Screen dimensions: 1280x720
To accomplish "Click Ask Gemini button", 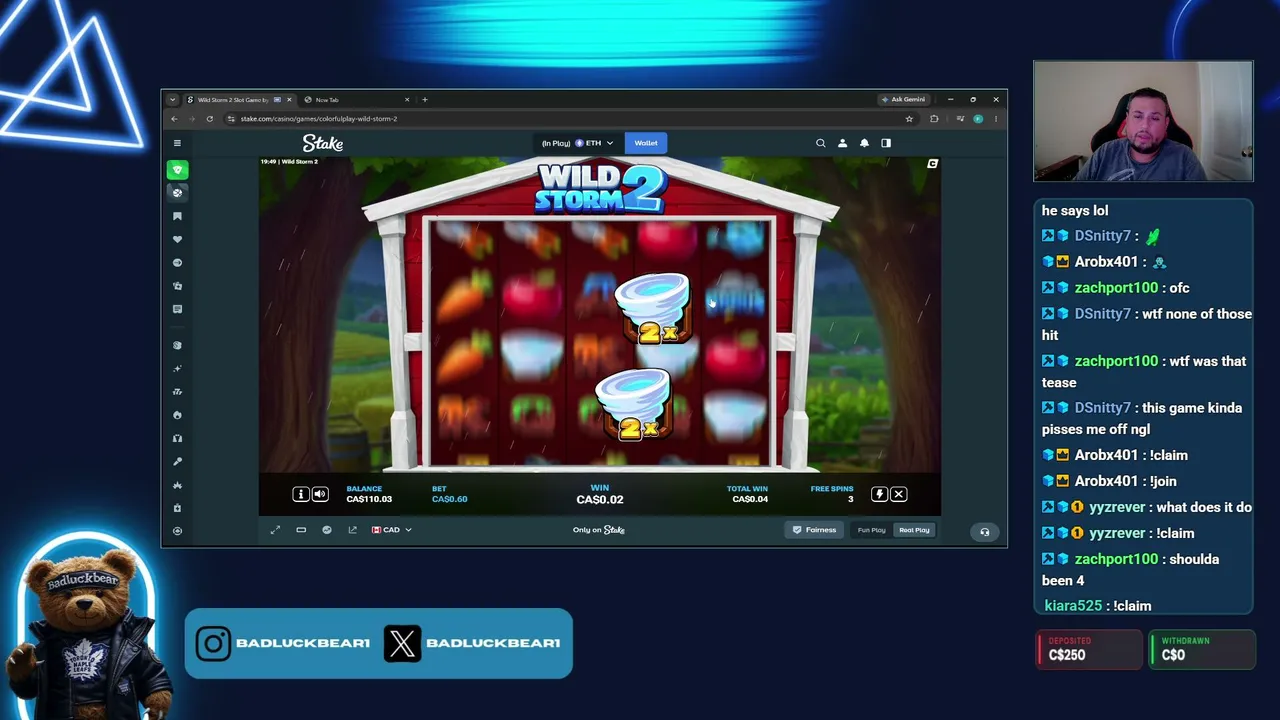I will click(904, 100).
